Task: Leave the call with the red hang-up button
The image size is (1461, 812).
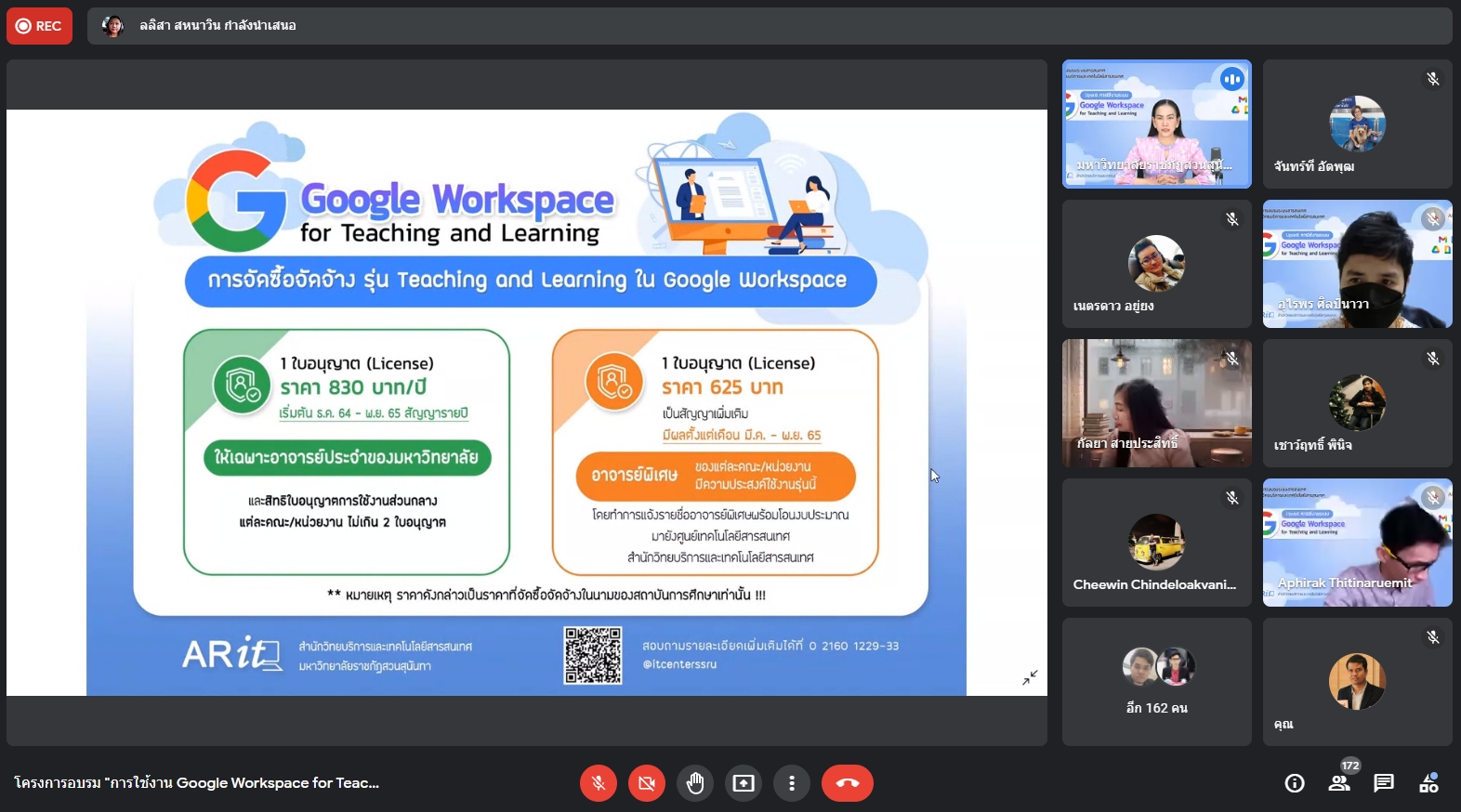Action: (x=847, y=783)
